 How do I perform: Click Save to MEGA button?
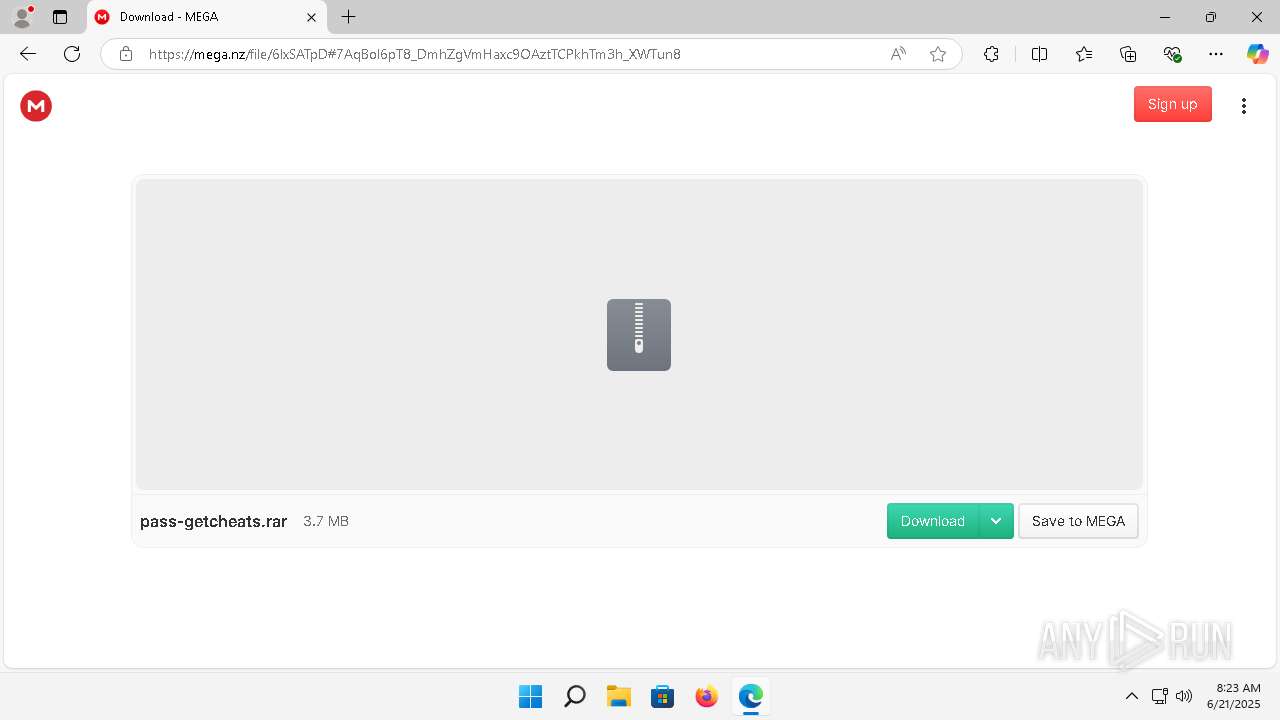[x=1078, y=521]
